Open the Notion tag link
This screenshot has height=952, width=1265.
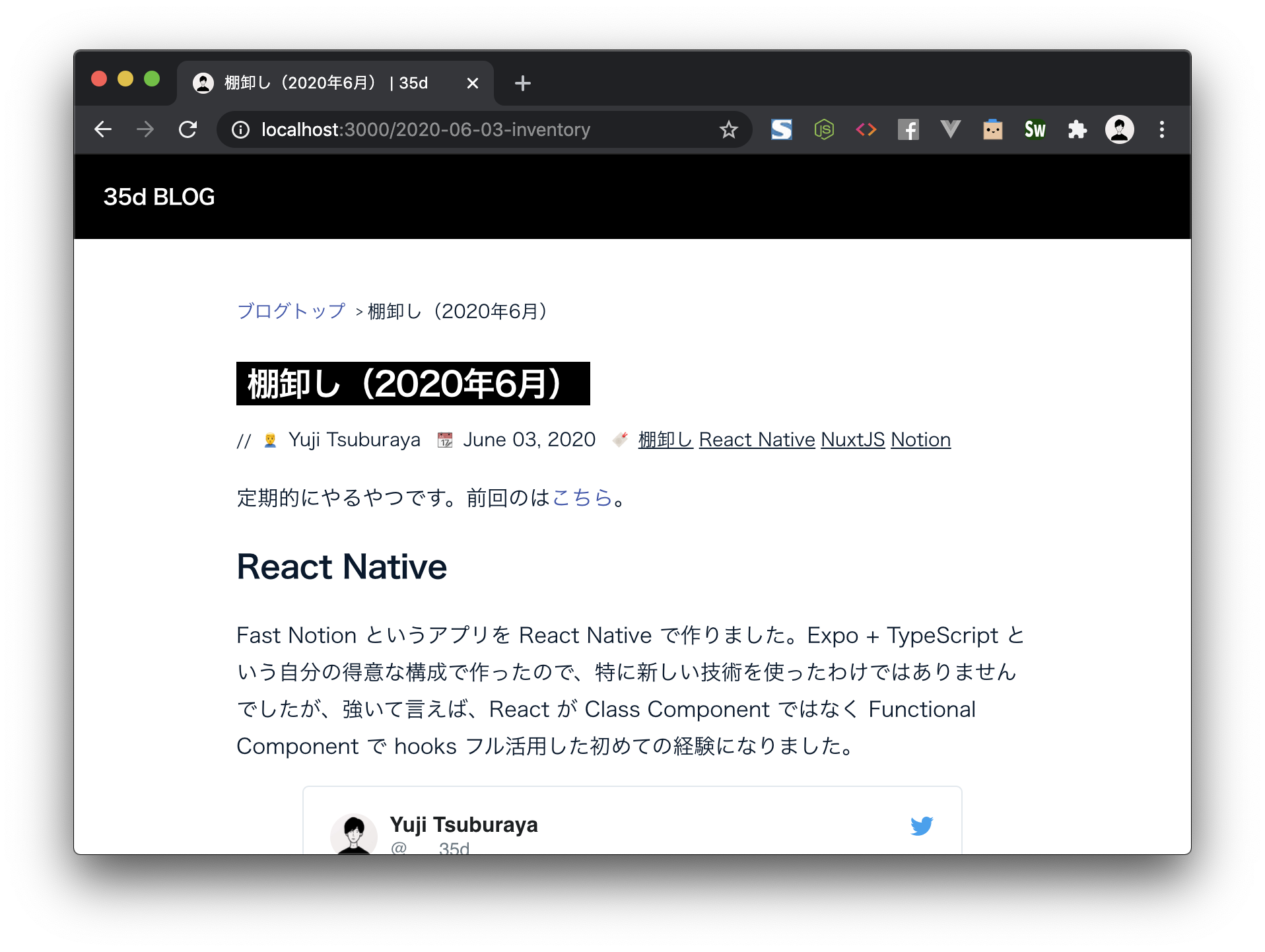point(921,440)
